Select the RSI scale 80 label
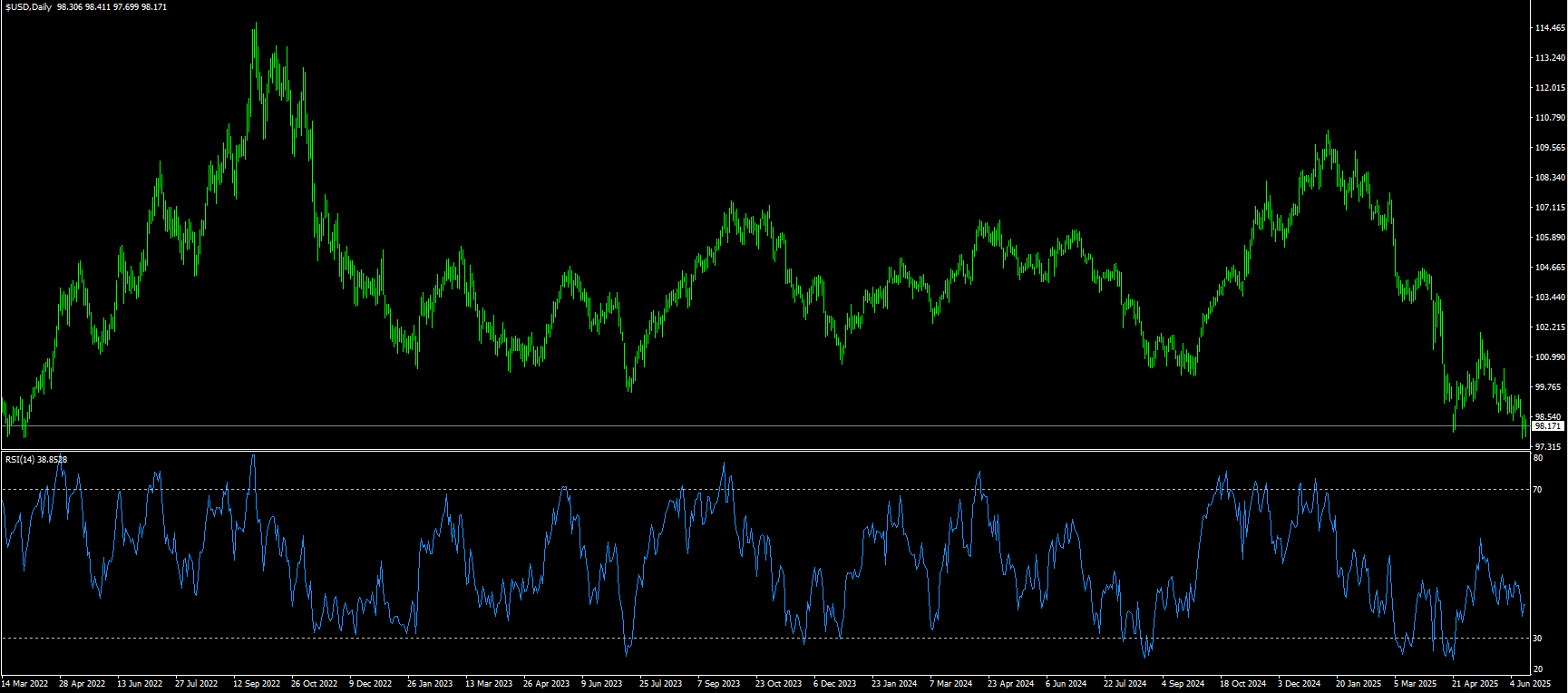1568x693 pixels. pos(1537,459)
